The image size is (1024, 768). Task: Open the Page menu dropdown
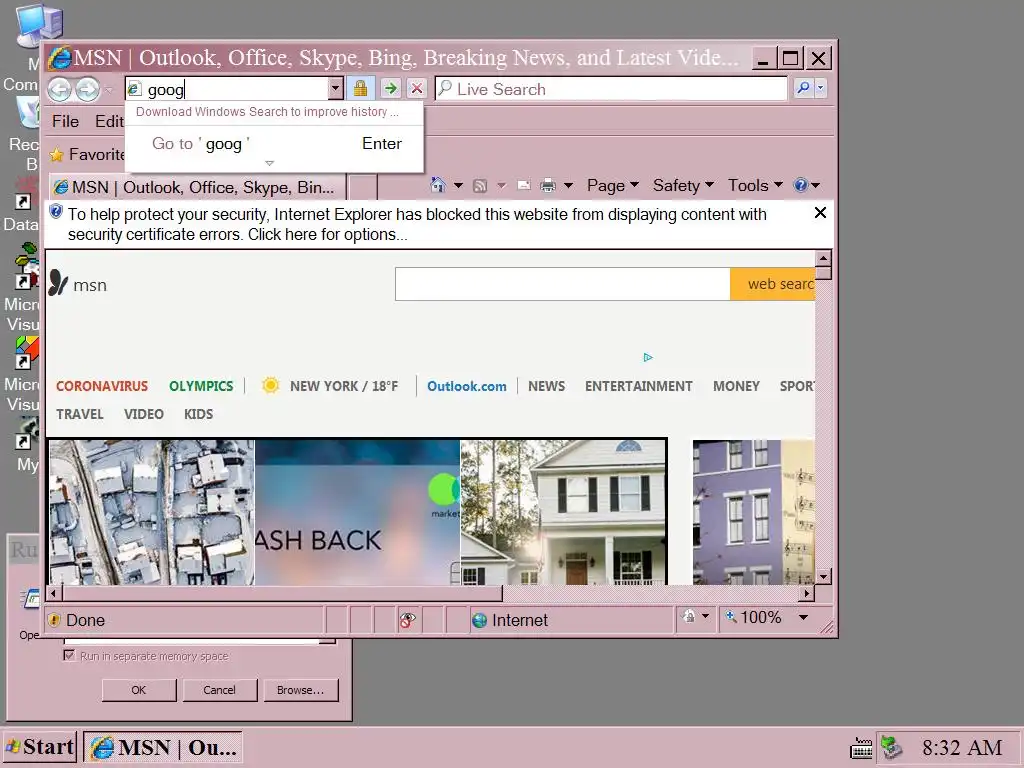click(613, 185)
